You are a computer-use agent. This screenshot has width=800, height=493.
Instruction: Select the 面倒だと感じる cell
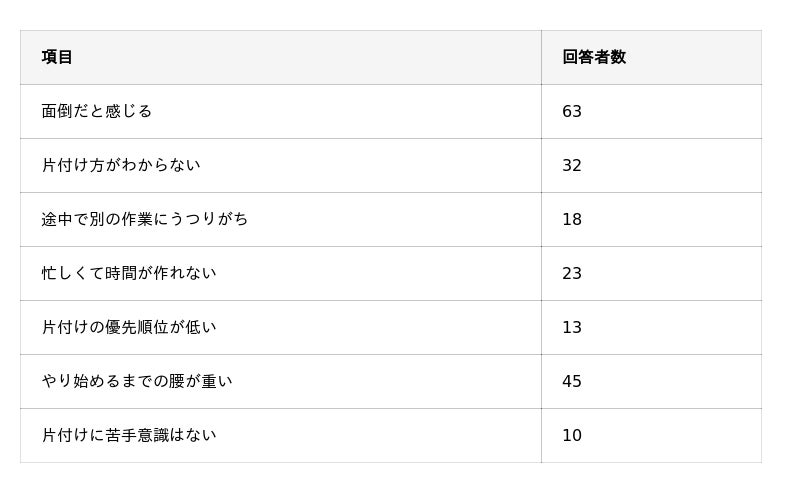97,111
